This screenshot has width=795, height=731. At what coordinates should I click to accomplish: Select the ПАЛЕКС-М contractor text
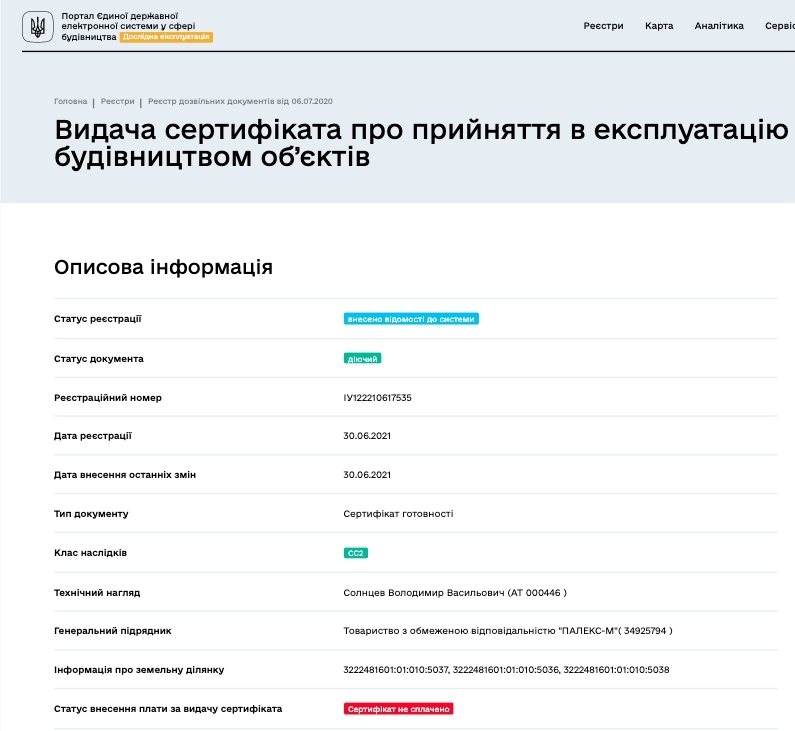point(508,631)
